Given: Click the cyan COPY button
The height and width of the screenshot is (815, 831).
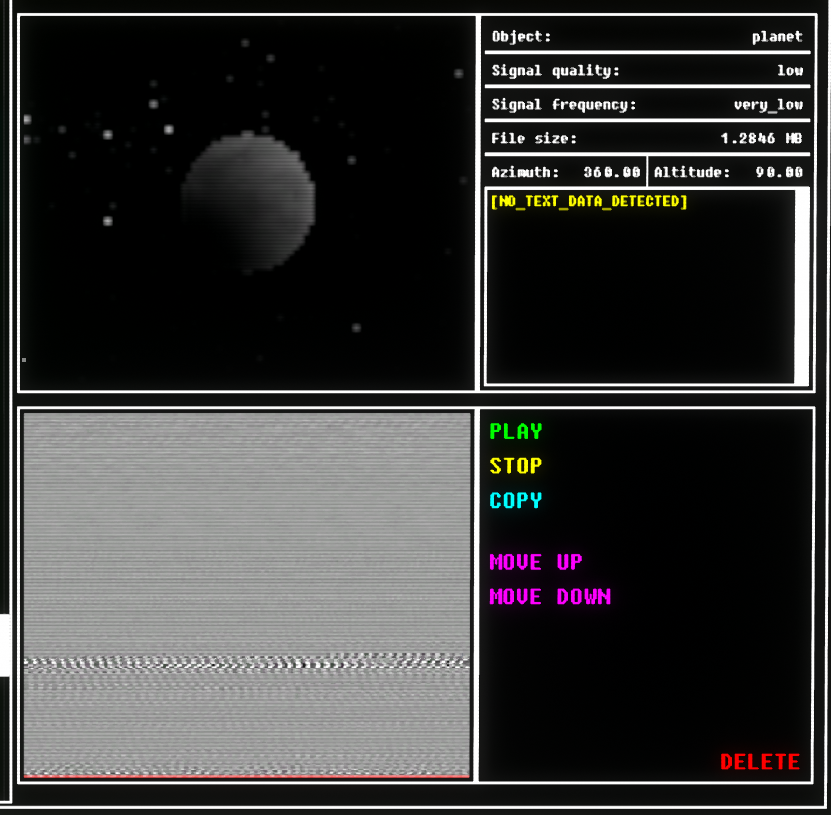Looking at the screenshot, I should click(516, 500).
